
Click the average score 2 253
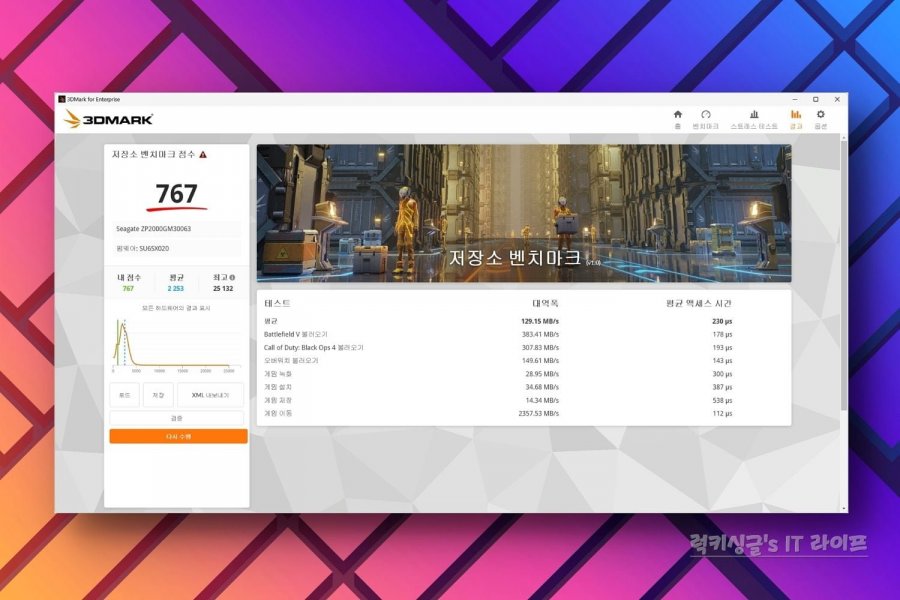tap(176, 288)
